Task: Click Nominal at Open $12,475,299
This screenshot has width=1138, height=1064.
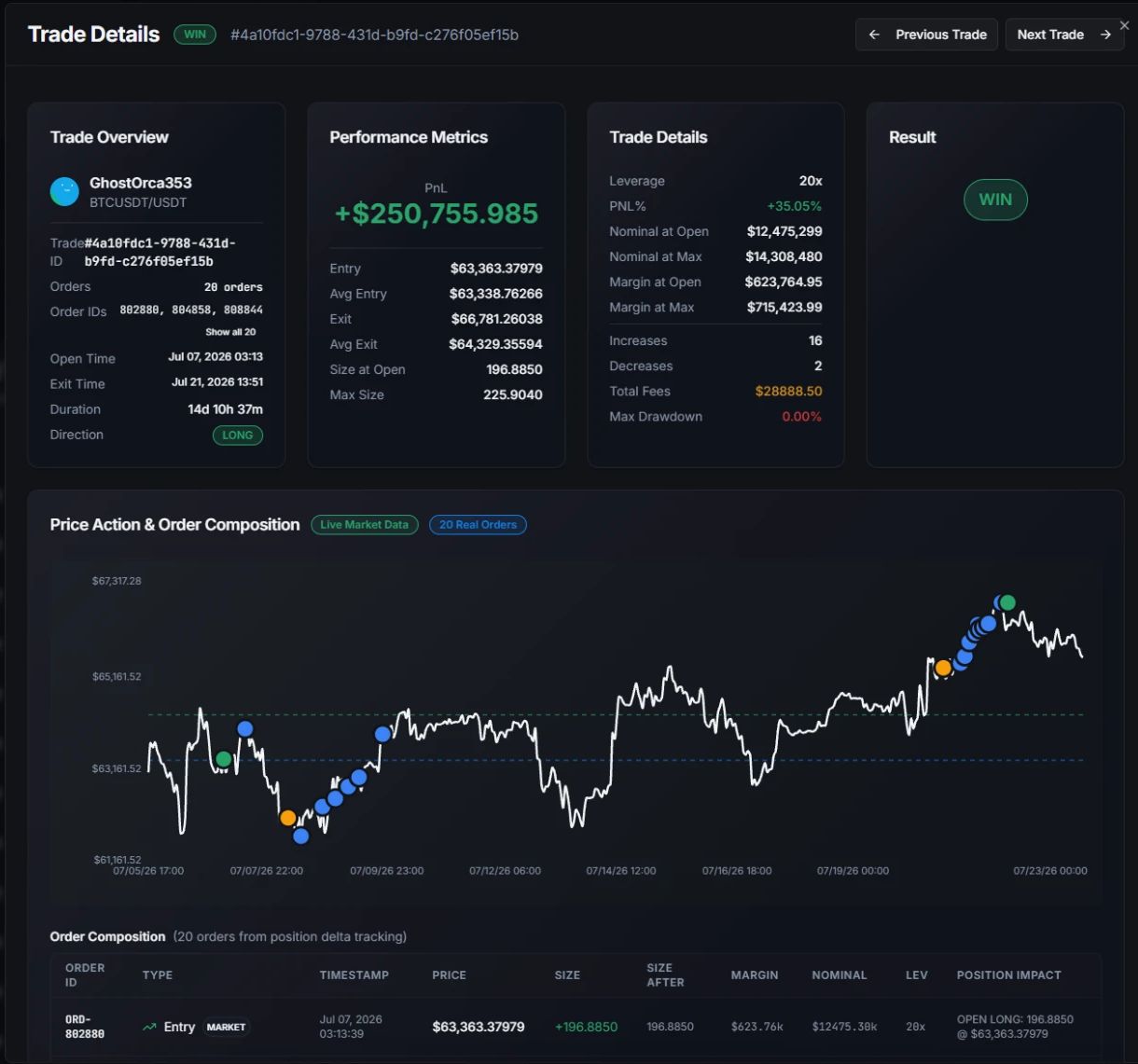Action: pyautogui.click(x=784, y=231)
